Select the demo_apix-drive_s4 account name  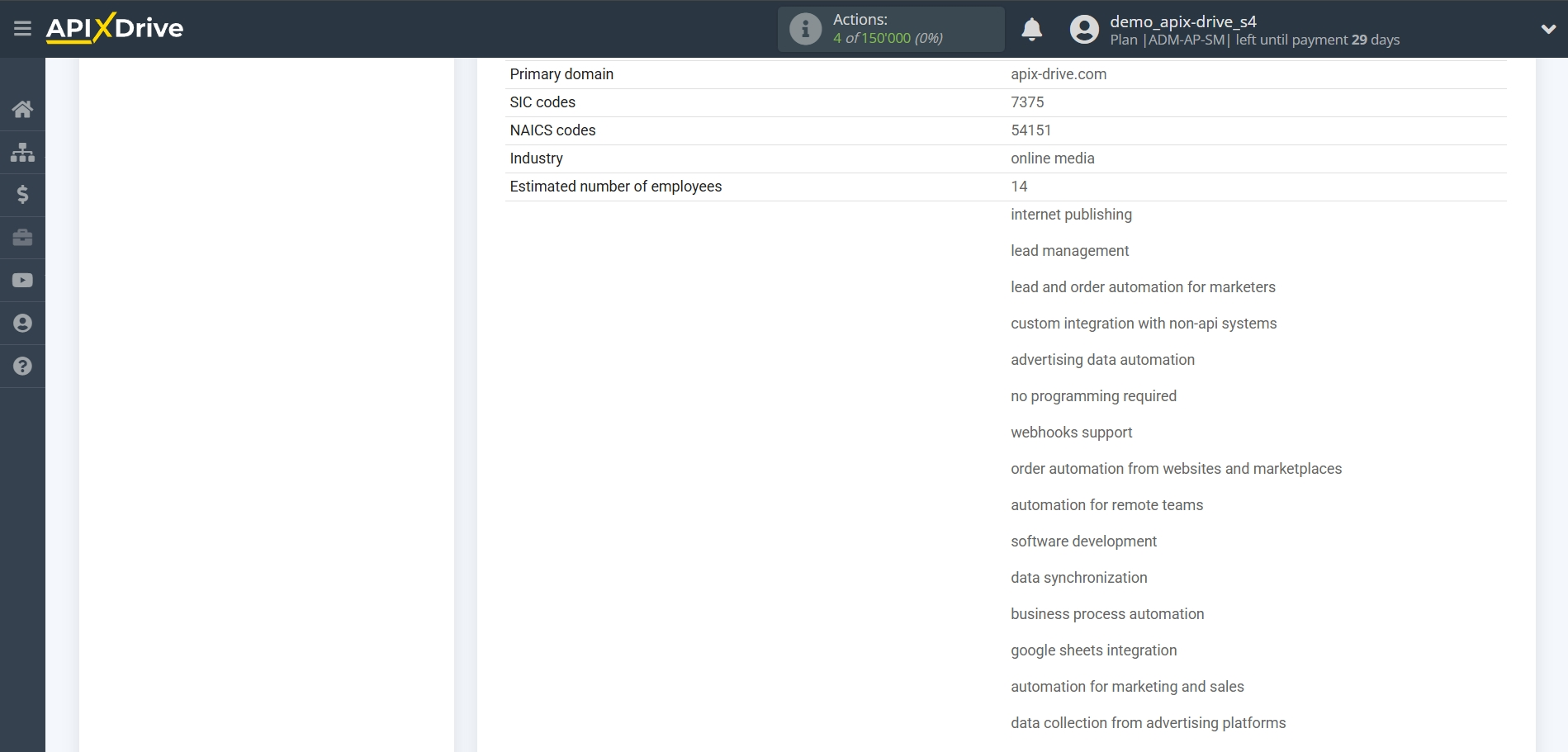coord(1182,21)
